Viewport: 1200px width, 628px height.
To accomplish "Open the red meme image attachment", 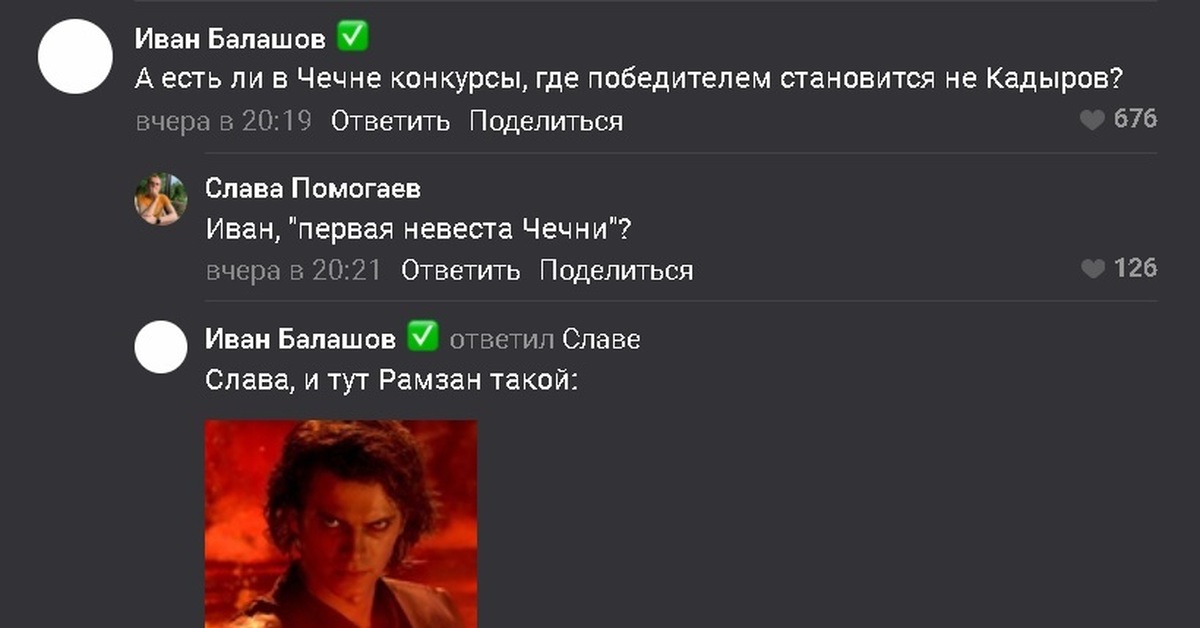I will tap(341, 524).
